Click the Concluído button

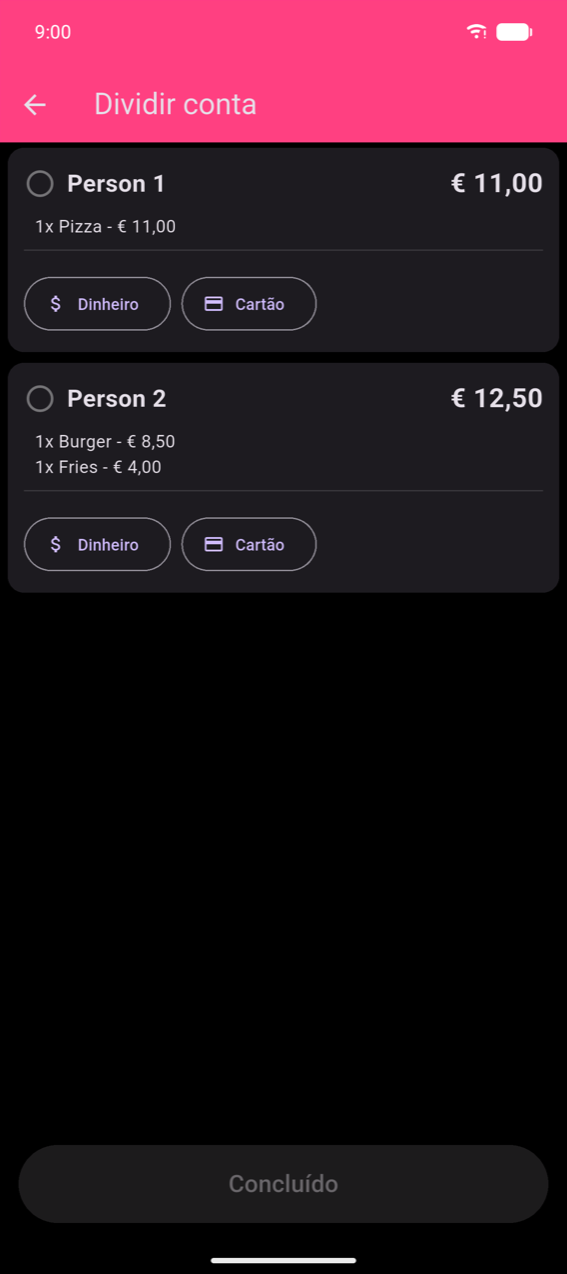pos(283,1184)
